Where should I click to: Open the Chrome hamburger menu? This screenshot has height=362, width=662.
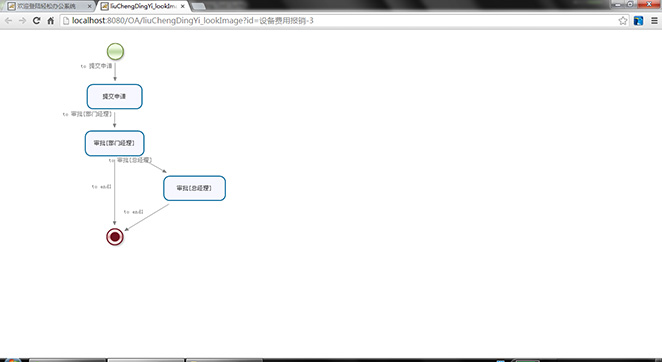point(654,21)
